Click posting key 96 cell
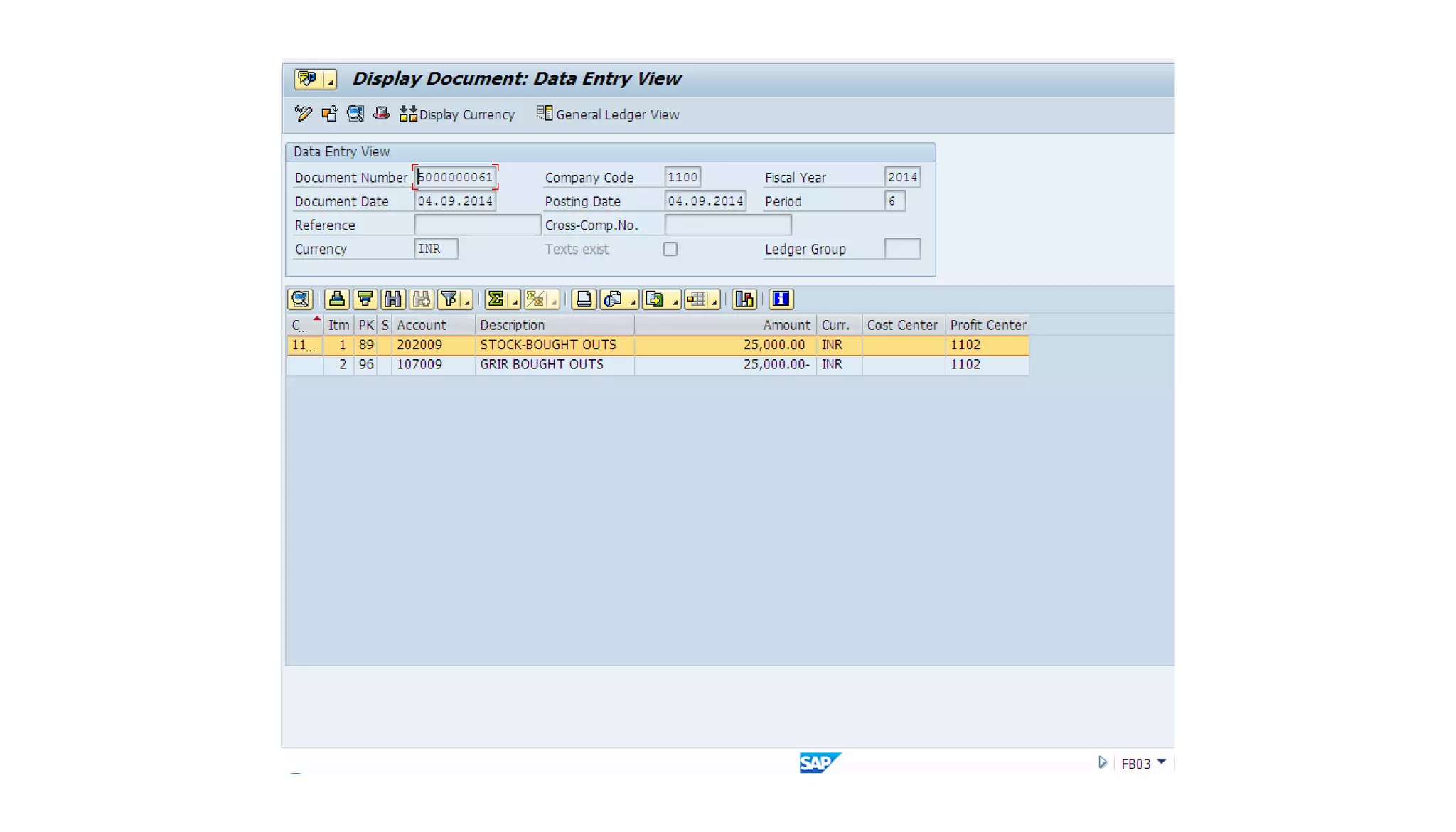The height and width of the screenshot is (832, 1456). tap(366, 364)
